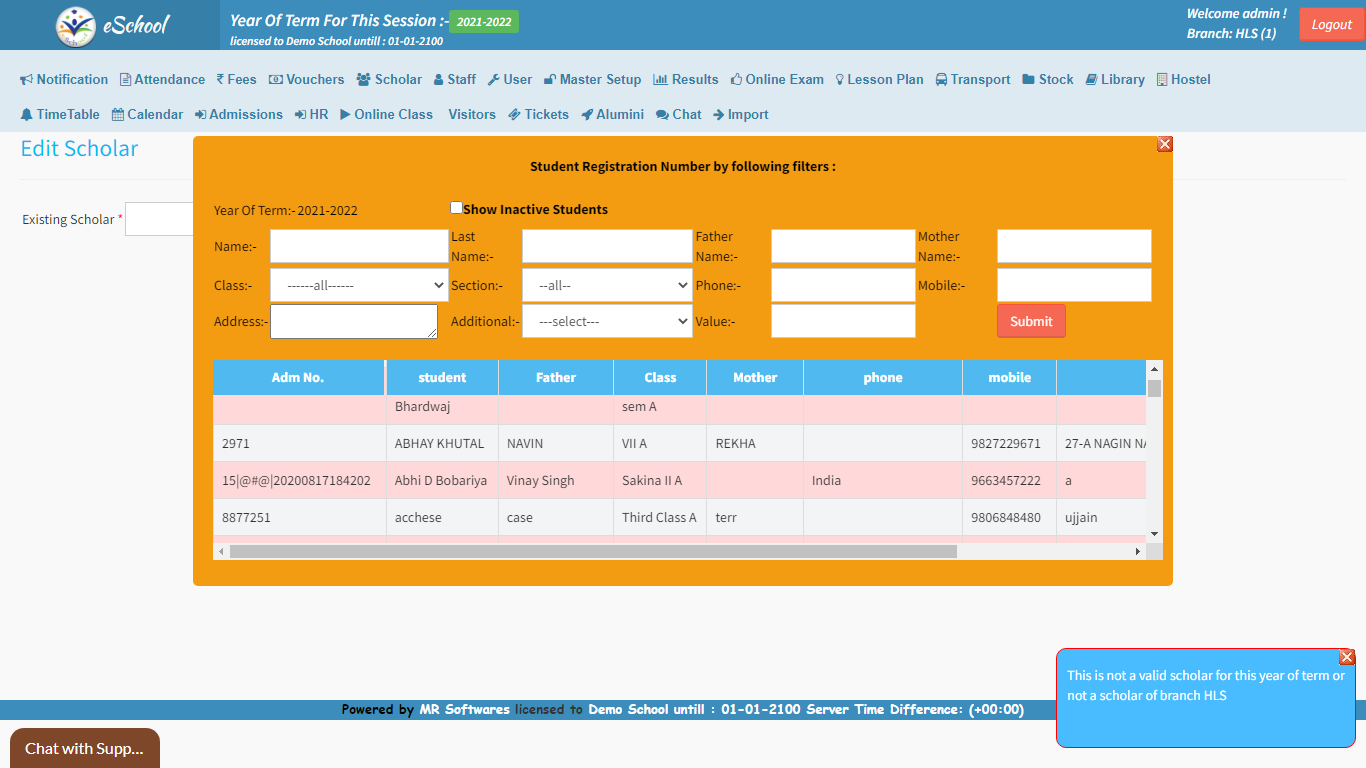Expand the Class dropdown
Screen dimensions: 1366x768
359,285
